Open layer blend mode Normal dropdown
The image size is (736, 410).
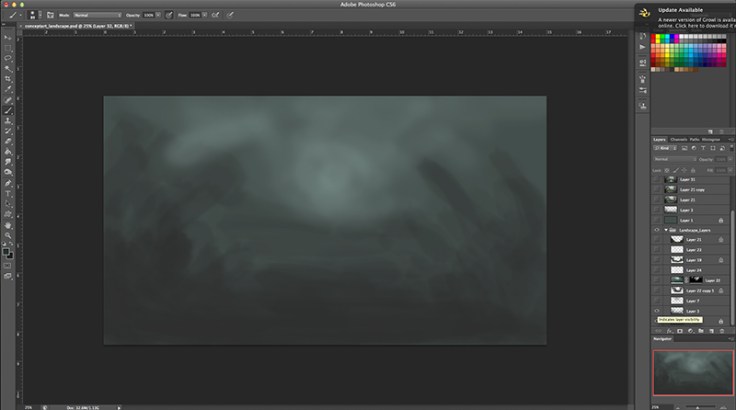675,159
